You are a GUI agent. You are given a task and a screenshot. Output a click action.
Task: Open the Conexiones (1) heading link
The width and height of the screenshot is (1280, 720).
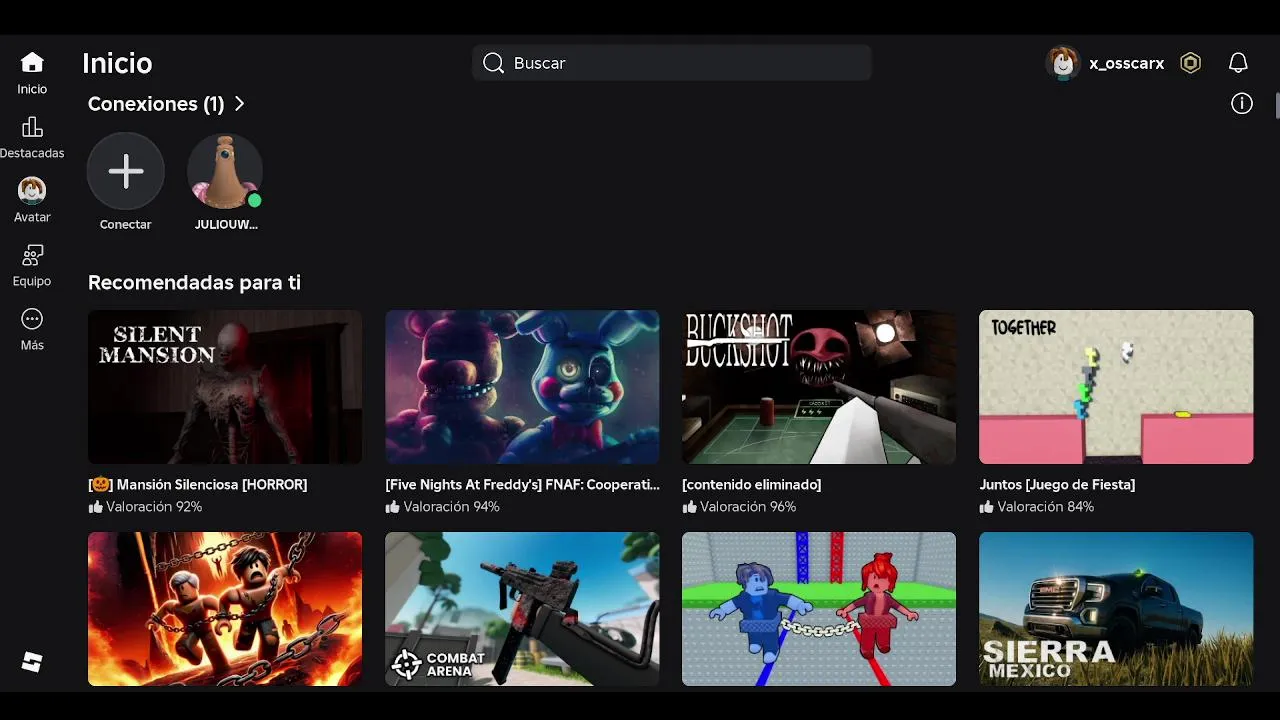click(156, 104)
